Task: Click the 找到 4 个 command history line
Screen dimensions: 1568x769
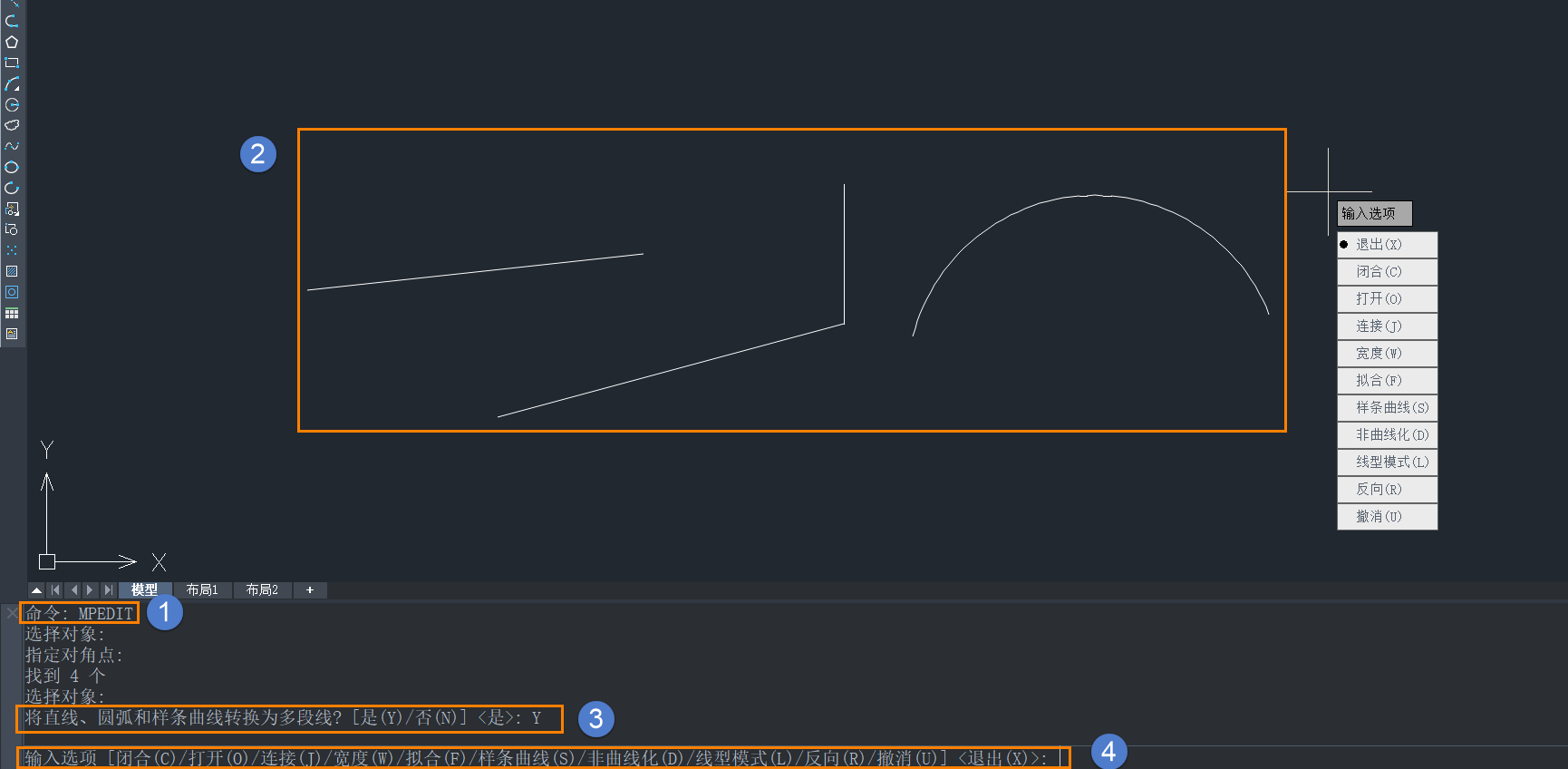Action: (64, 677)
